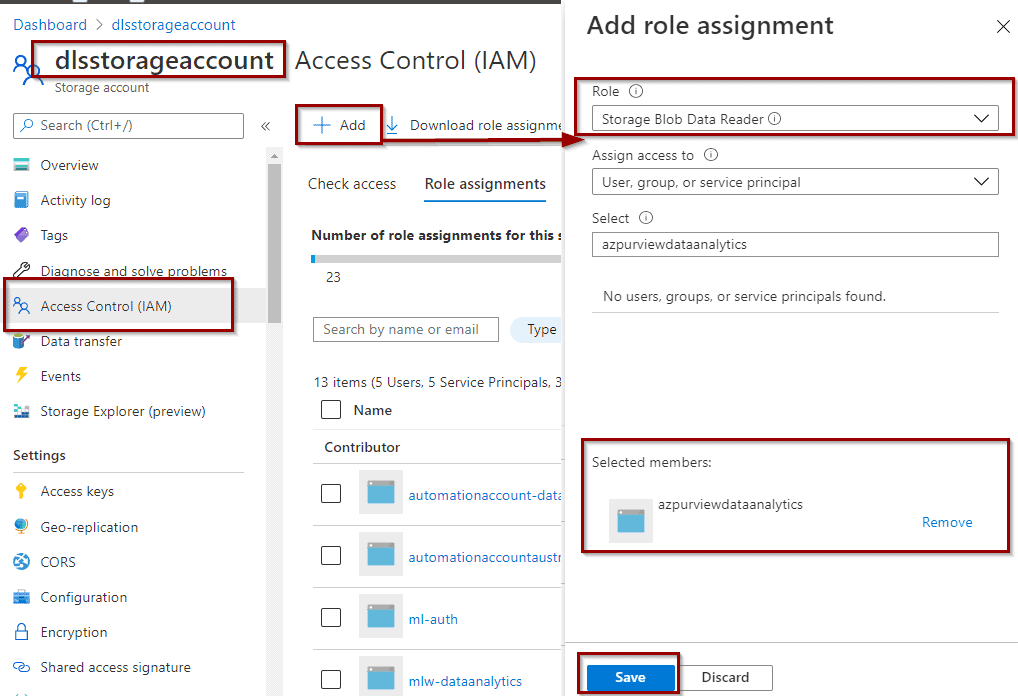1018x696 pixels.
Task: Go to the Dashboard breadcrumb link
Action: [x=50, y=25]
